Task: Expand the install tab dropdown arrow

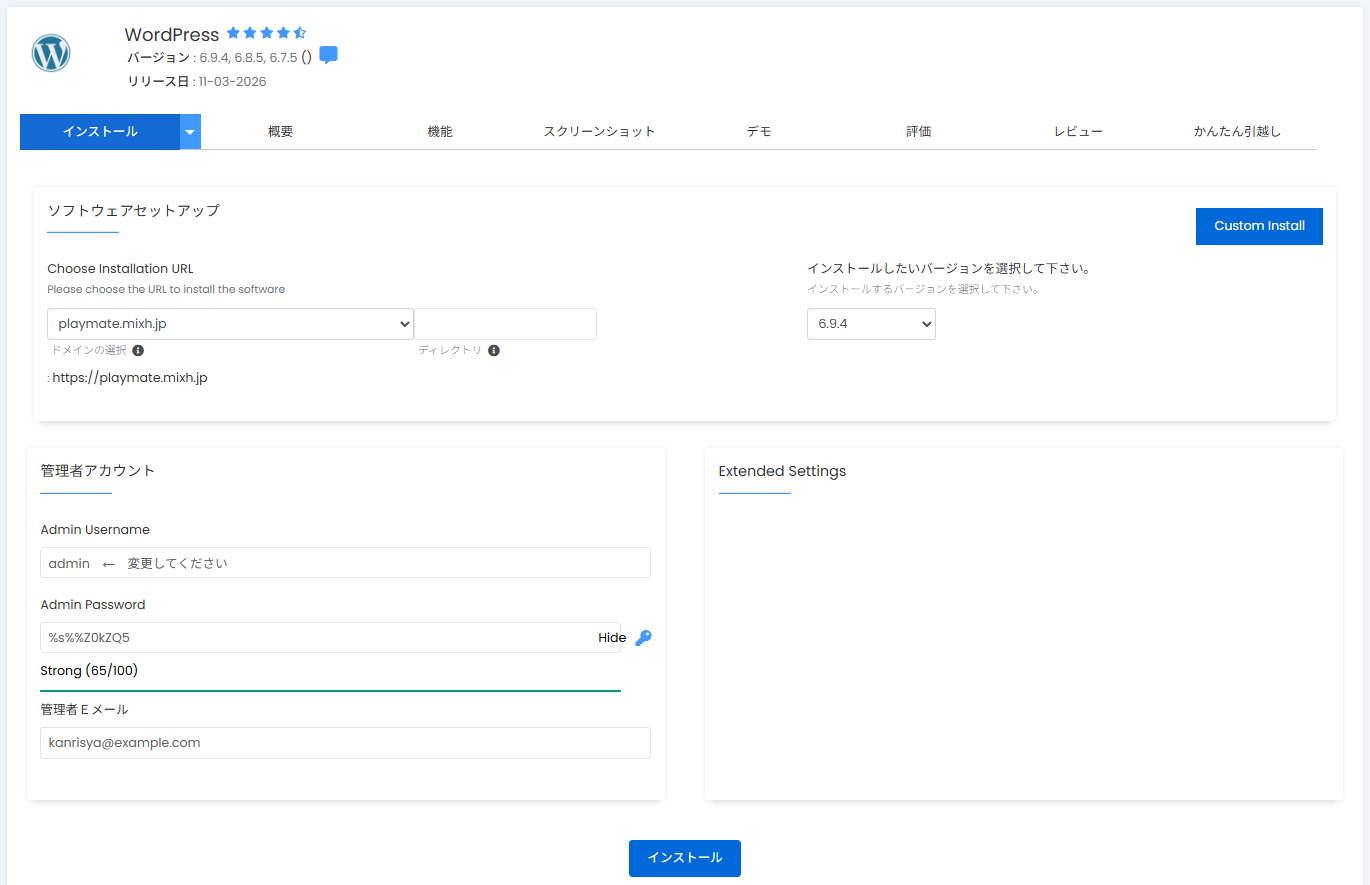Action: point(190,132)
